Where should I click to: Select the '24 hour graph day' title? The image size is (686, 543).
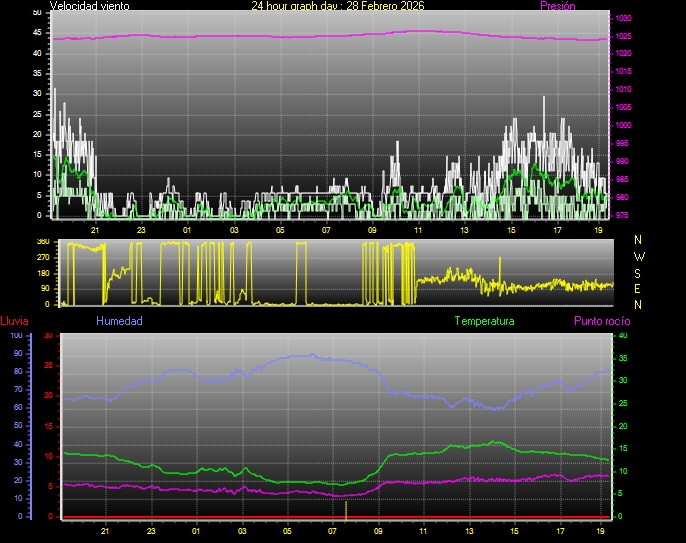coord(337,6)
